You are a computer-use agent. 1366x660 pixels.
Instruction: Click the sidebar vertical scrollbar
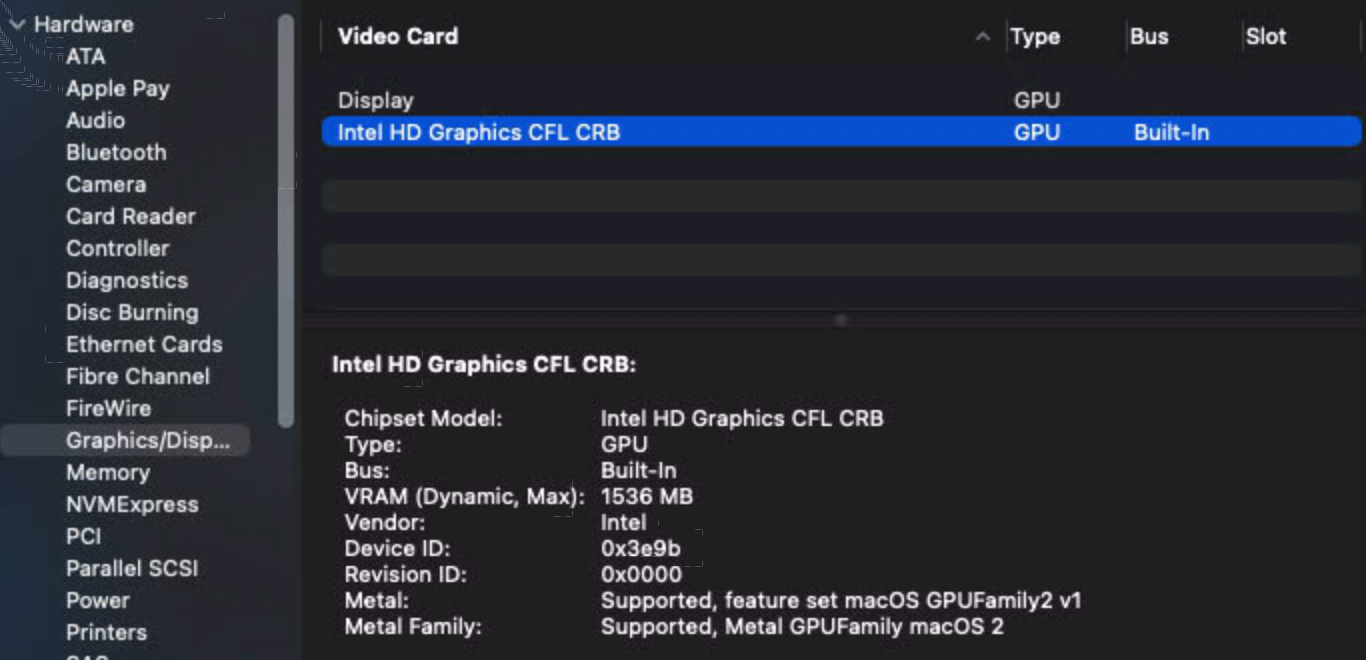286,220
